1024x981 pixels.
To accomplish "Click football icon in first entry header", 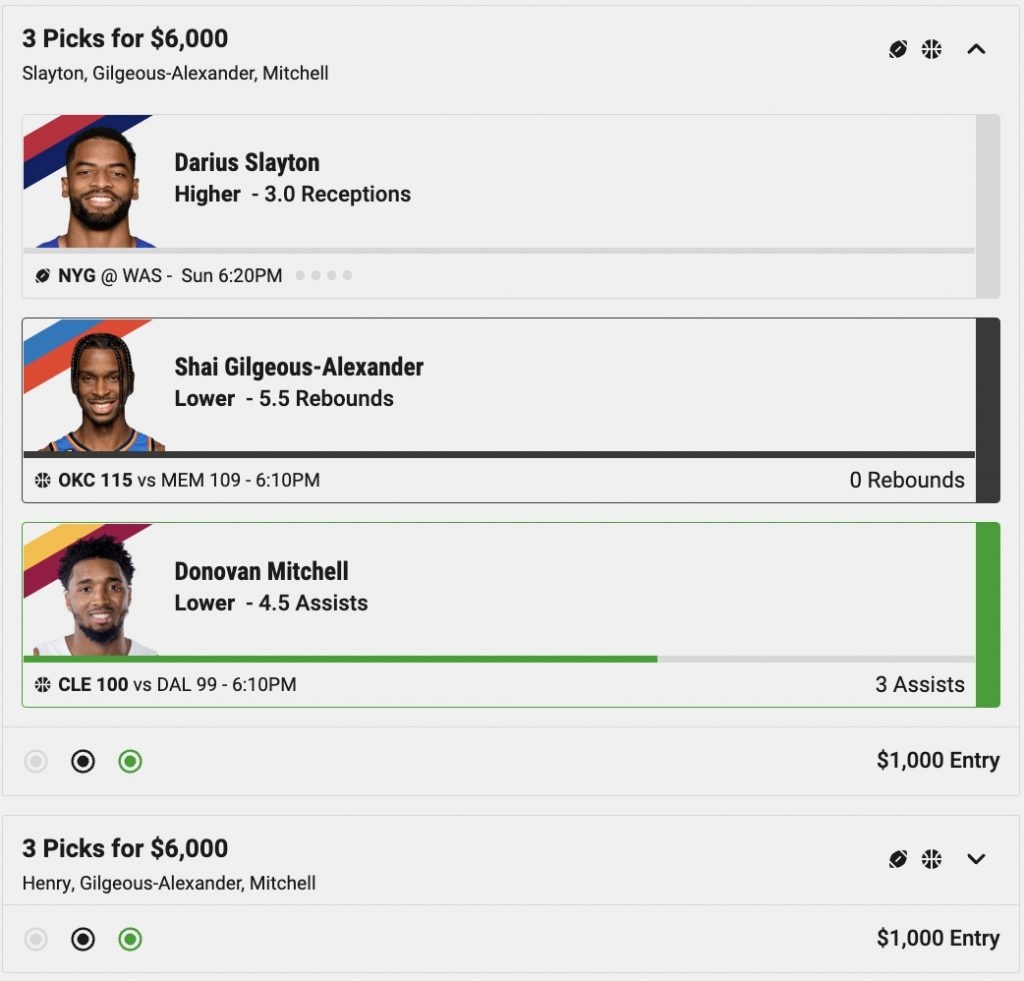I will coord(898,49).
